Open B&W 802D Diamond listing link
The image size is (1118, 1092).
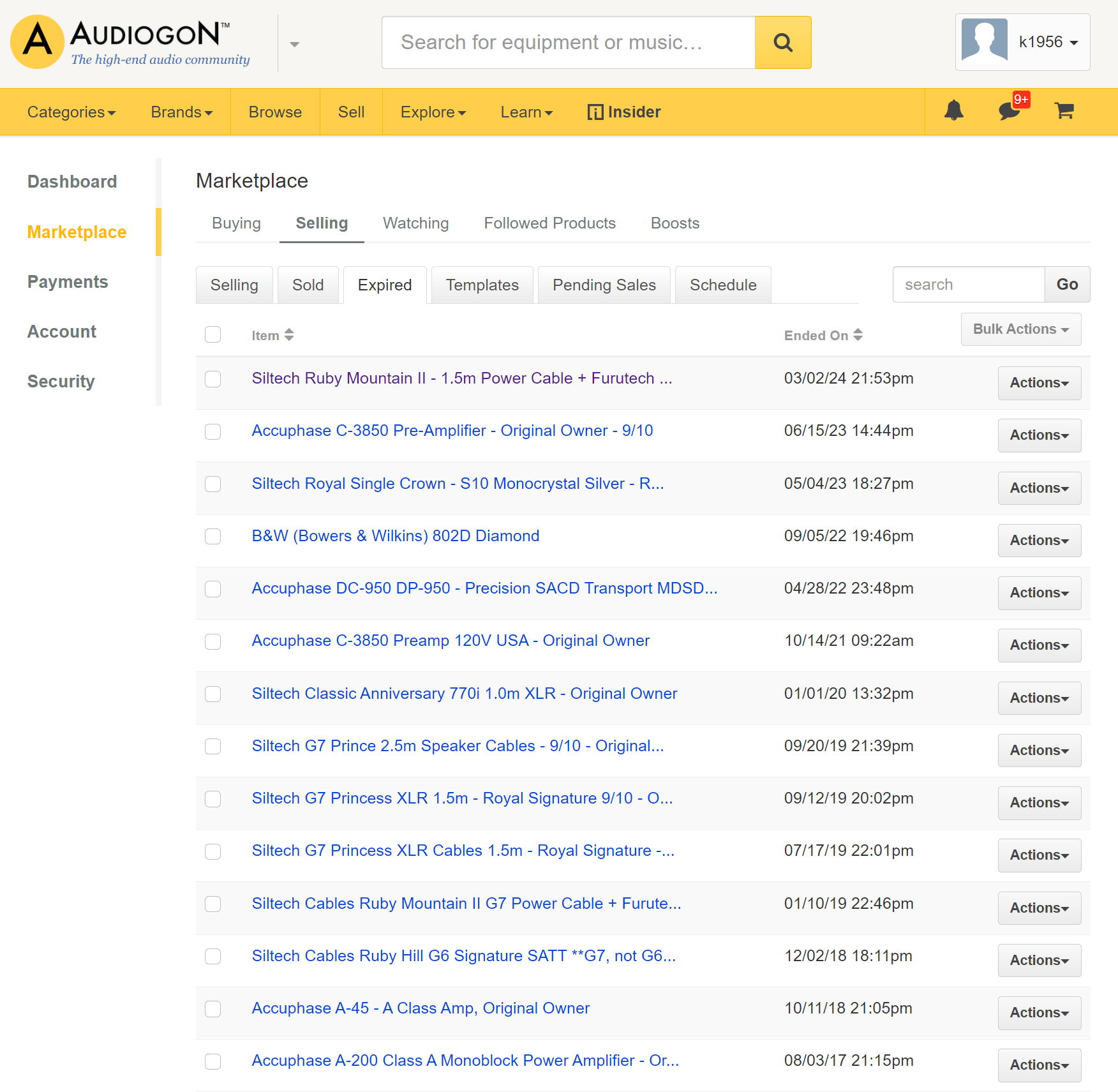click(x=395, y=536)
